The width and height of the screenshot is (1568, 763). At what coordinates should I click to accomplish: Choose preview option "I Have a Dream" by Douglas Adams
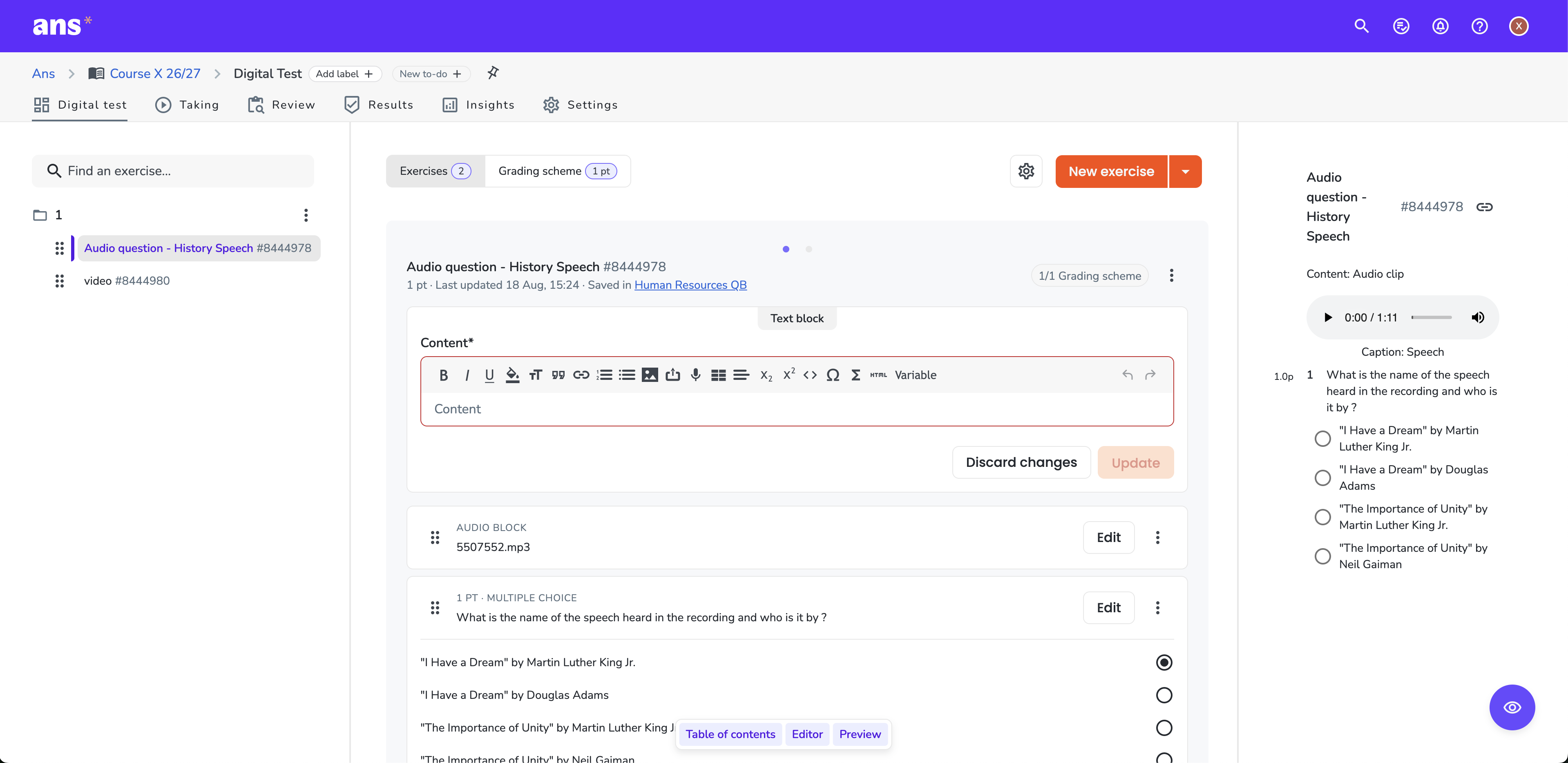(x=1323, y=477)
